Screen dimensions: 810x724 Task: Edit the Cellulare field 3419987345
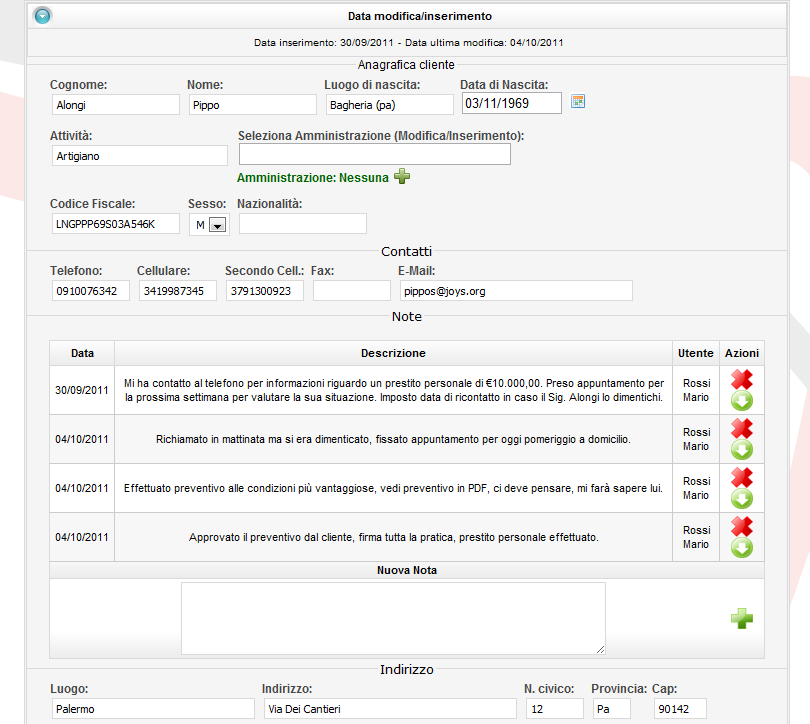coord(178,291)
